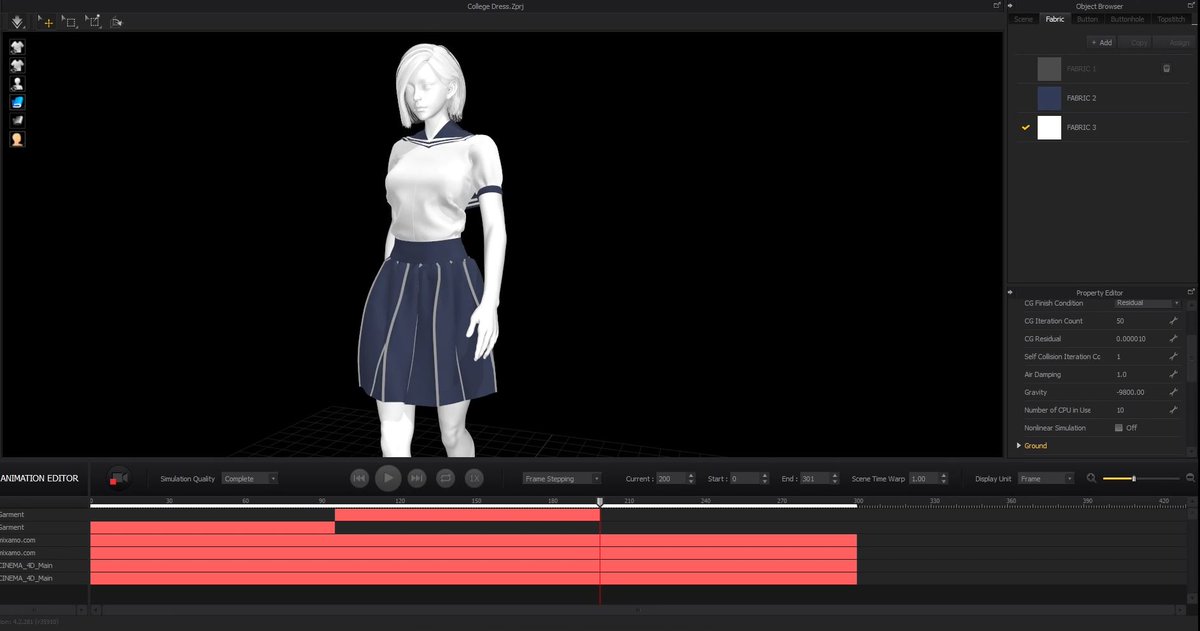This screenshot has height=631, width=1200.
Task: Click the blue gizmo icon in the left sidebar
Action: (x=17, y=101)
